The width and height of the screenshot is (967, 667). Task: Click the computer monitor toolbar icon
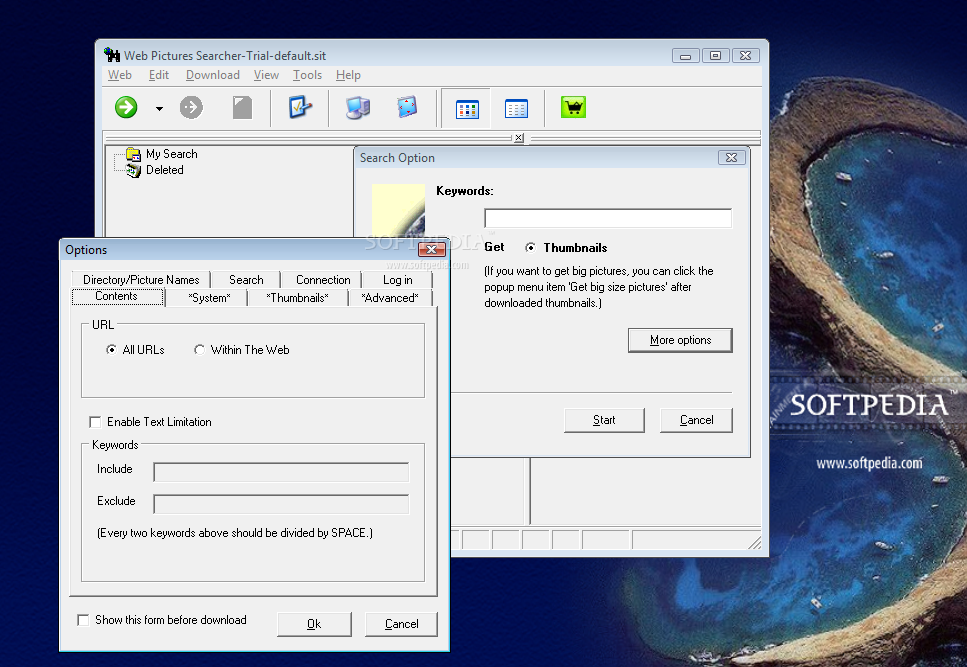click(358, 108)
